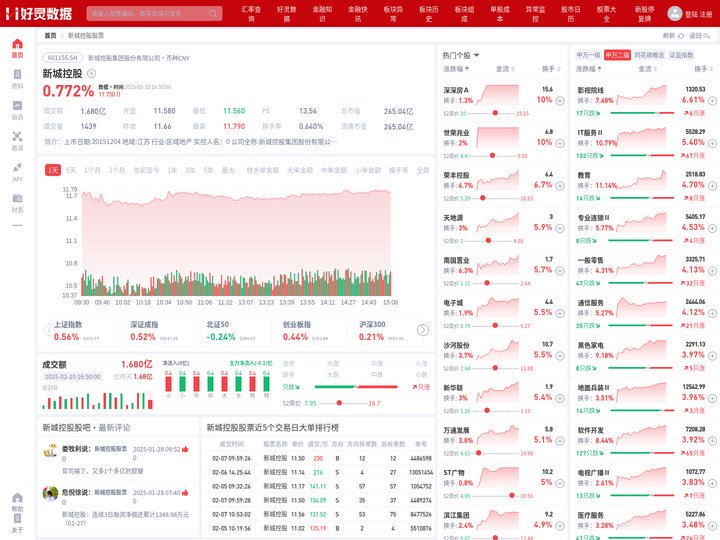Select the 1个月 chart range
720x540 pixels.
tap(92, 170)
